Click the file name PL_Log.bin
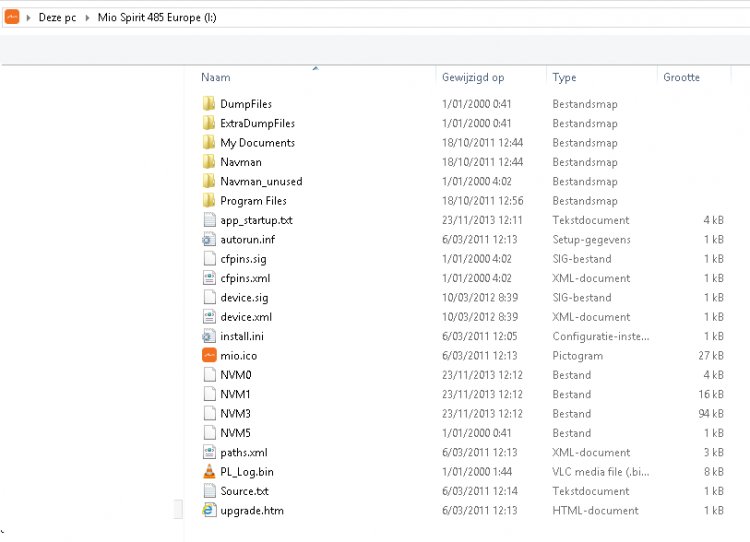This screenshot has height=542, width=750. coord(247,472)
